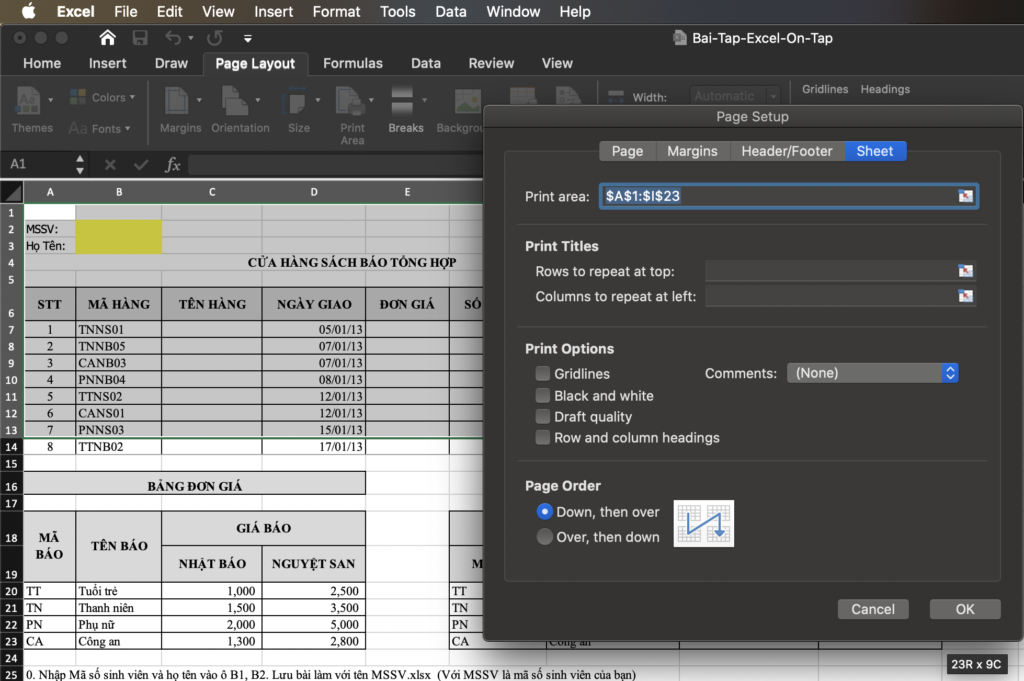
Task: Enable the Black and white checkbox
Action: (543, 396)
